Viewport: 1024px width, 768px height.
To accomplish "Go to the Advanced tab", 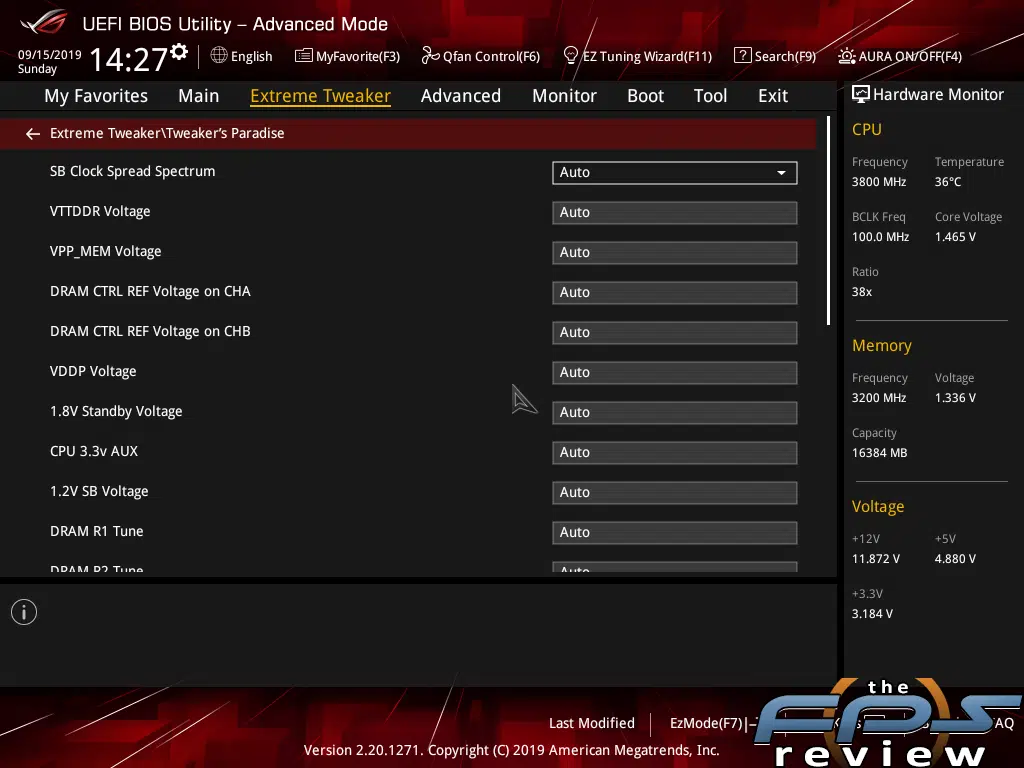I will (461, 96).
